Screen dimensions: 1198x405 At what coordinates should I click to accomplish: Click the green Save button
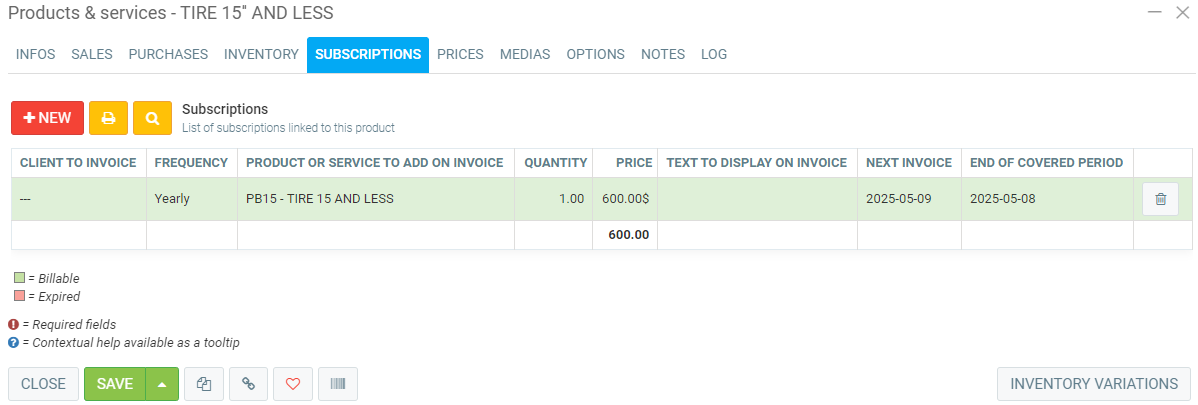click(x=115, y=384)
